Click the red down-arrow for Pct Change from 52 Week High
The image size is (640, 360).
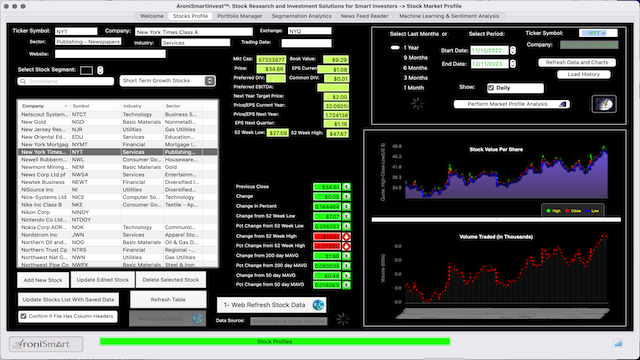(x=346, y=246)
